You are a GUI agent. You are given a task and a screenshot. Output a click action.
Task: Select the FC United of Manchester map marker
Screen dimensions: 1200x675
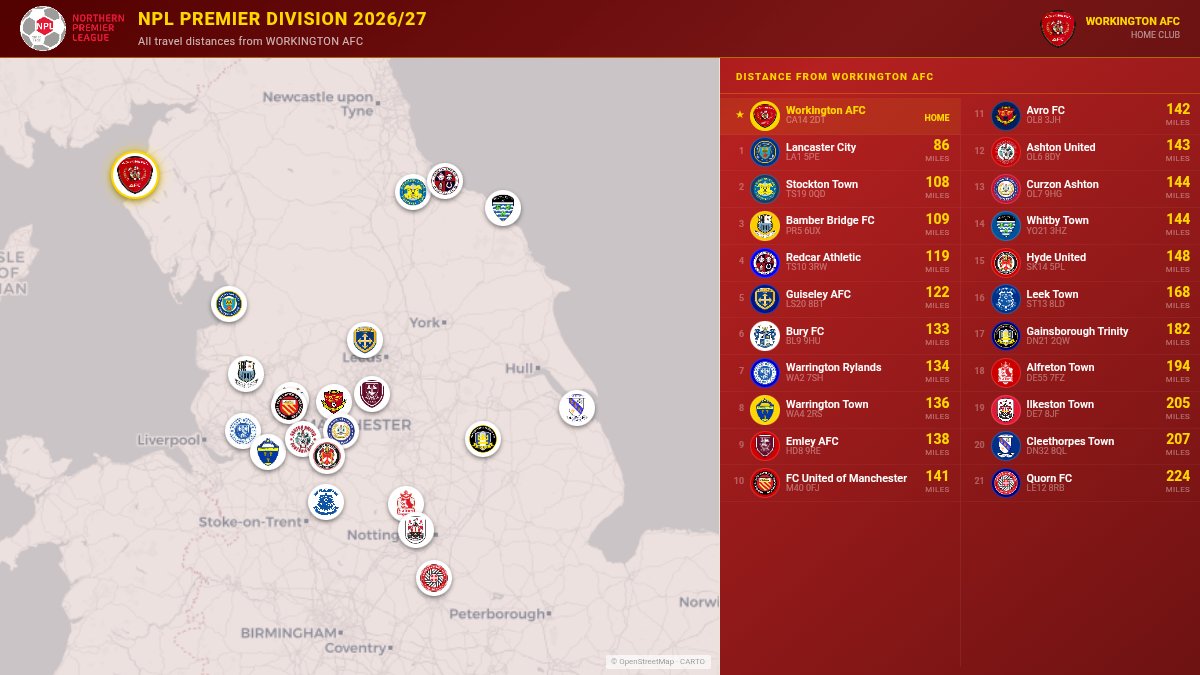(x=289, y=405)
